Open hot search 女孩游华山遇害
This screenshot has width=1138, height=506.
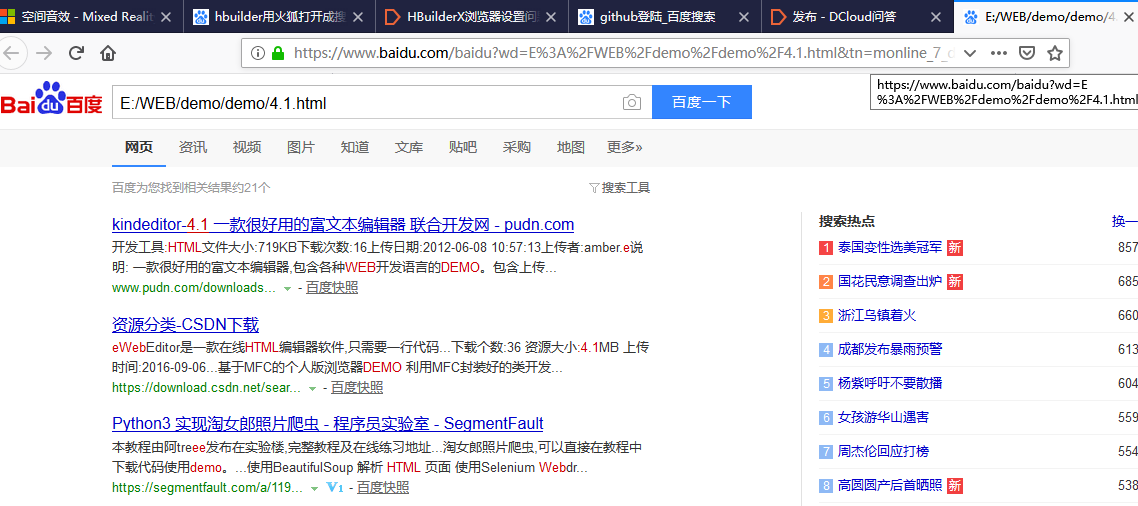pos(883,417)
